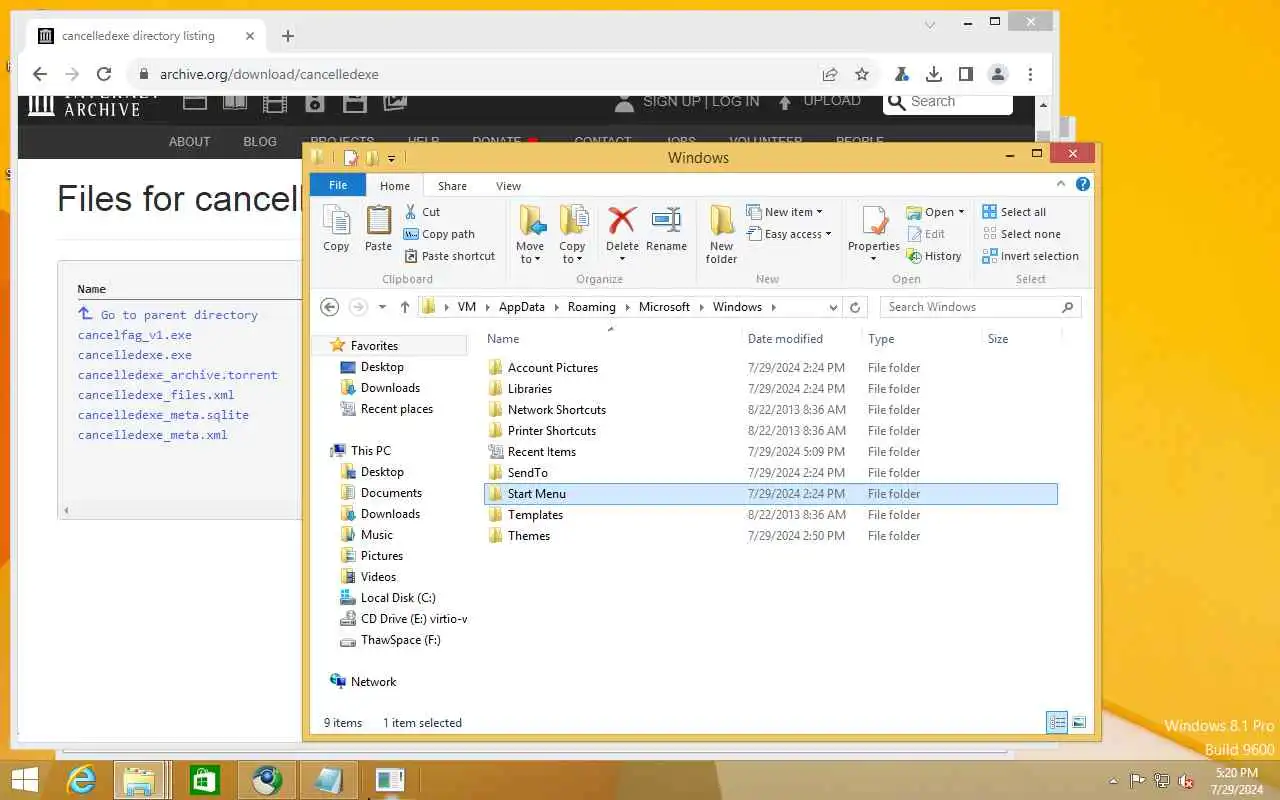Viewport: 1280px width, 800px height.
Task: Click the Explorer Help question mark icon
Action: (1083, 185)
